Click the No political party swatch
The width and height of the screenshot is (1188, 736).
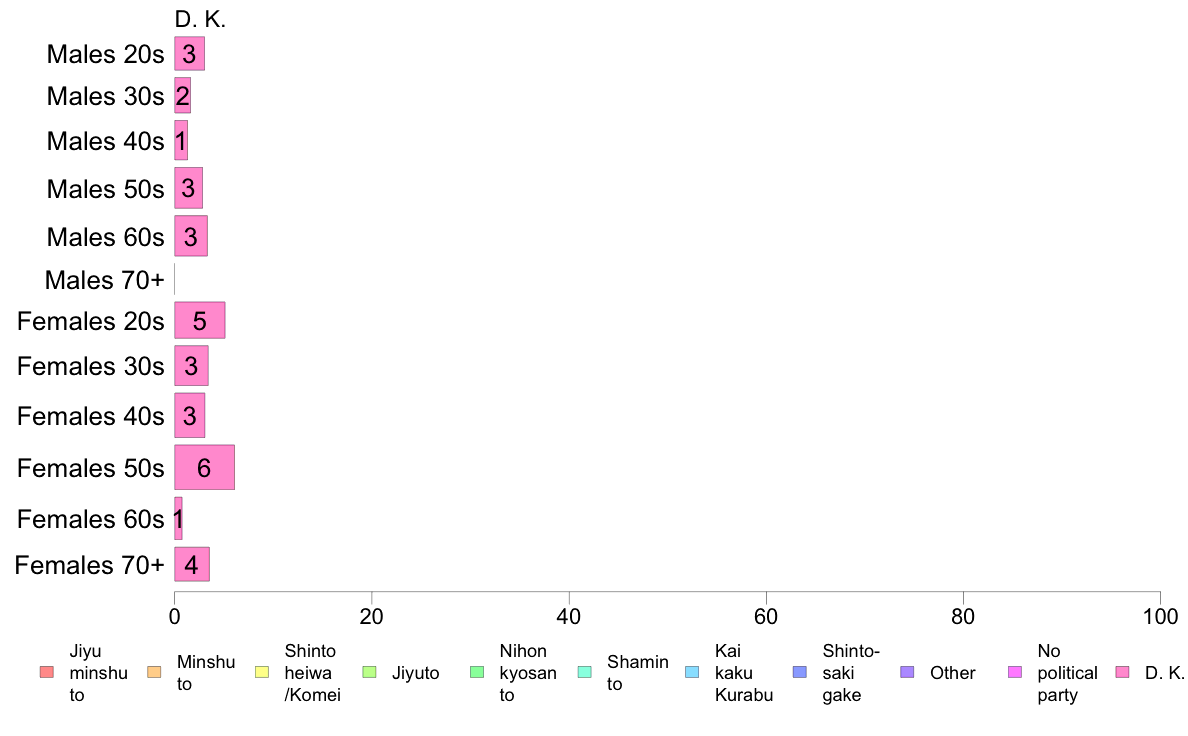tap(1015, 672)
